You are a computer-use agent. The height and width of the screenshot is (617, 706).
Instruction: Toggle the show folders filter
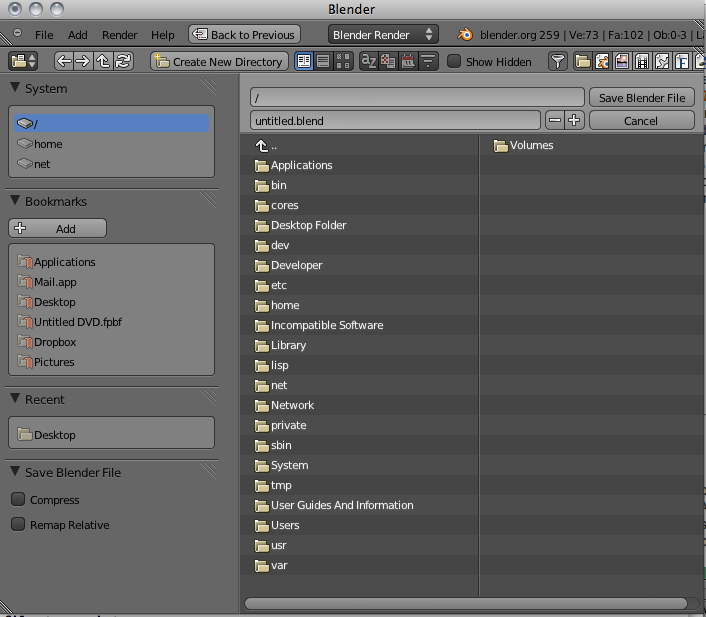pos(583,61)
